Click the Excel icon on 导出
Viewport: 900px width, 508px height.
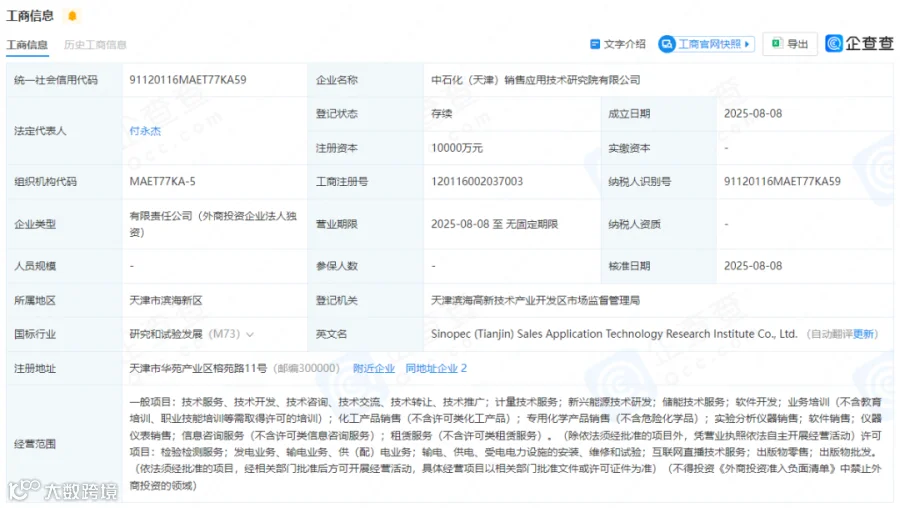click(x=777, y=44)
